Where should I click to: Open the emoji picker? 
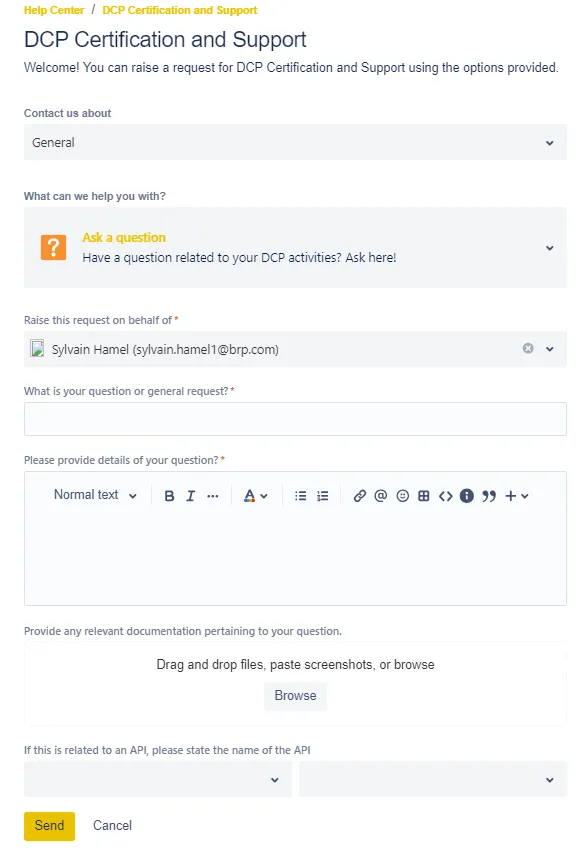click(402, 496)
